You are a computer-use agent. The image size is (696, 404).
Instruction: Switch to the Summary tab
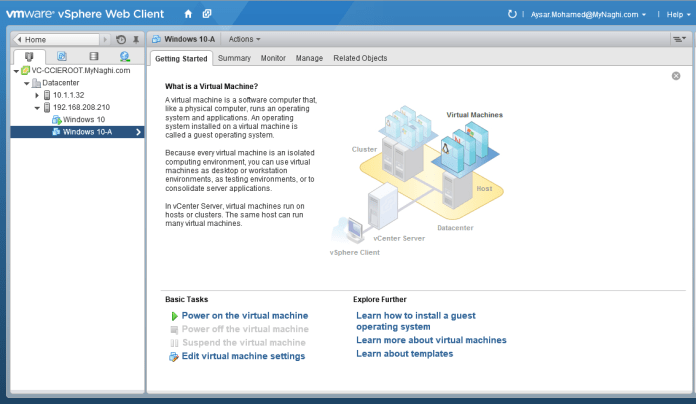(x=234, y=58)
